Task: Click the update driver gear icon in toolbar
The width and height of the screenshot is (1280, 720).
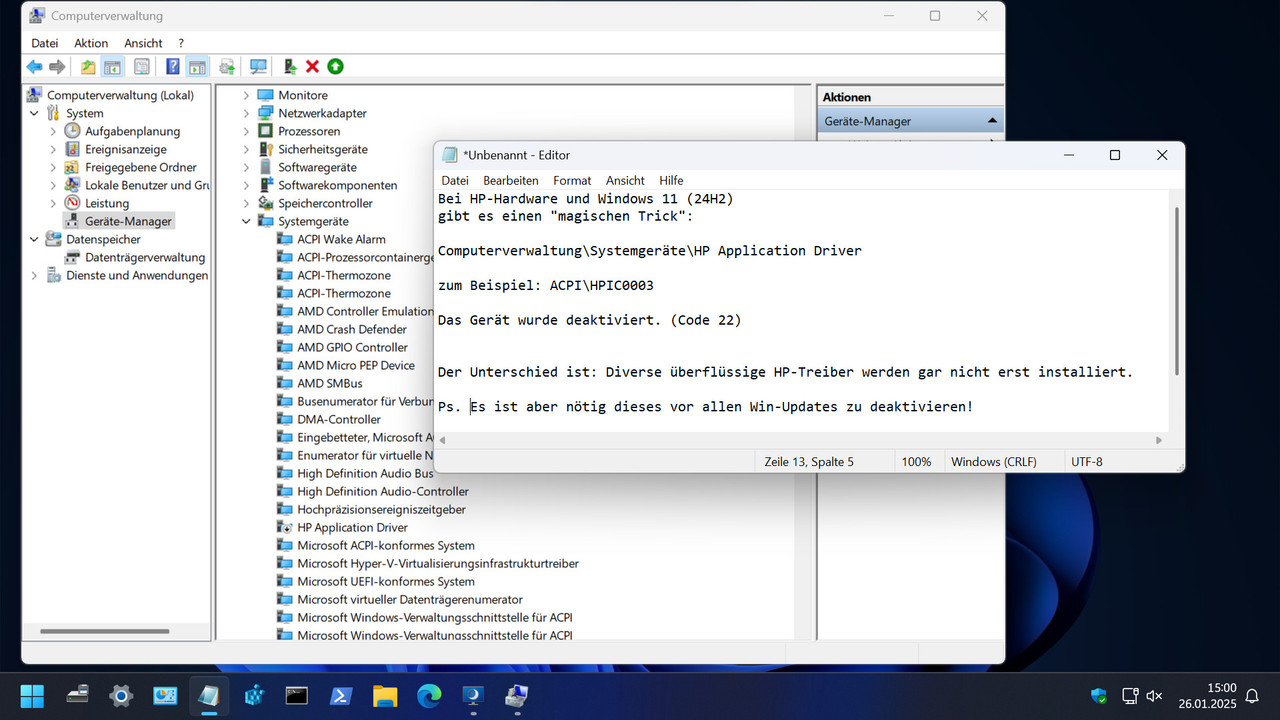Action: click(227, 67)
